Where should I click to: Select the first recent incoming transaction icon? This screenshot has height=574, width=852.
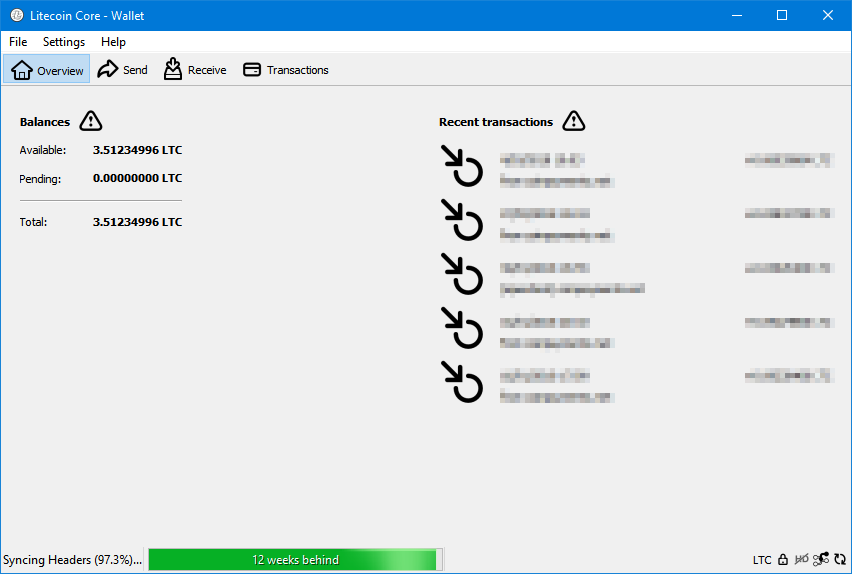[461, 166]
